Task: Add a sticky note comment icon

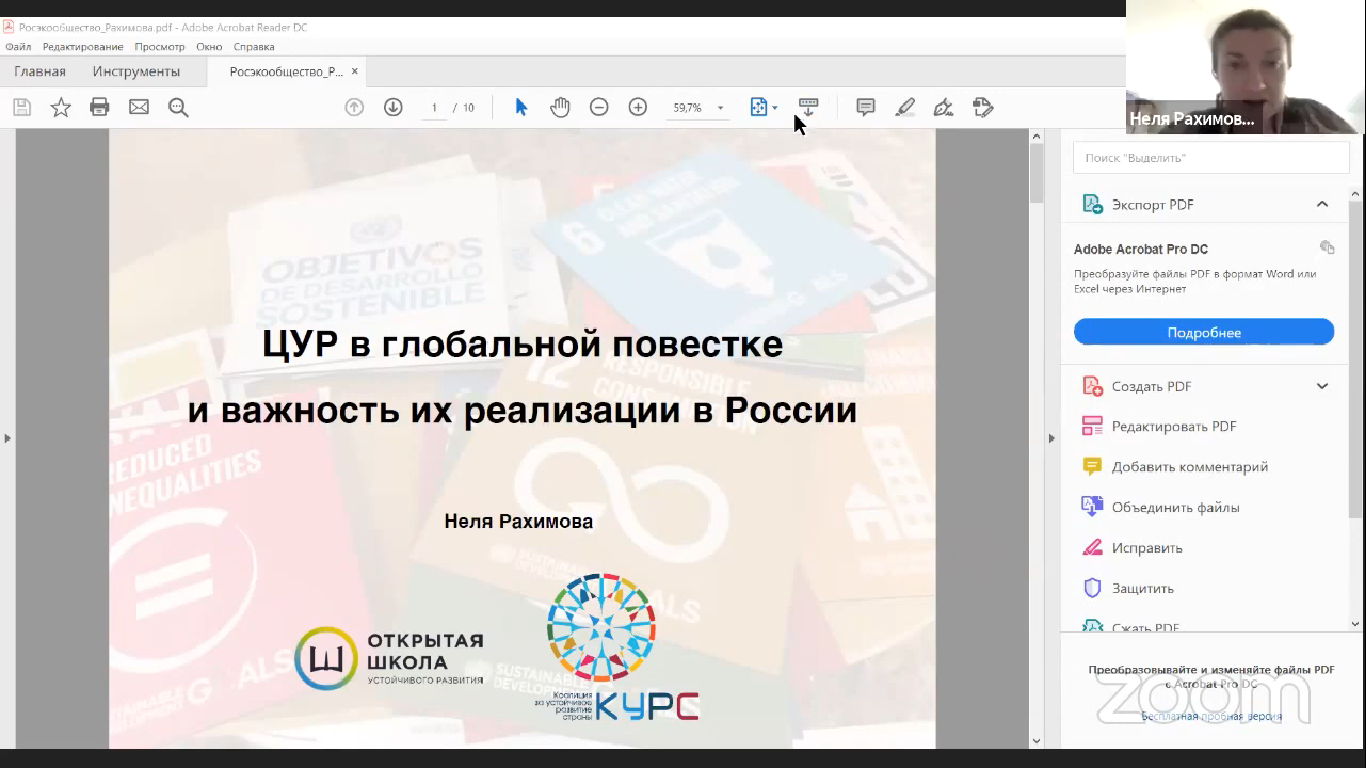Action: point(866,107)
